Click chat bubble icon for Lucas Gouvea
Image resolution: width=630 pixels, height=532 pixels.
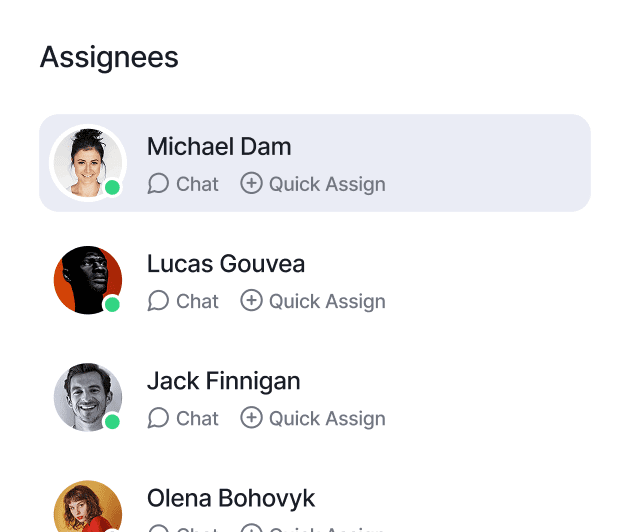coord(158,301)
